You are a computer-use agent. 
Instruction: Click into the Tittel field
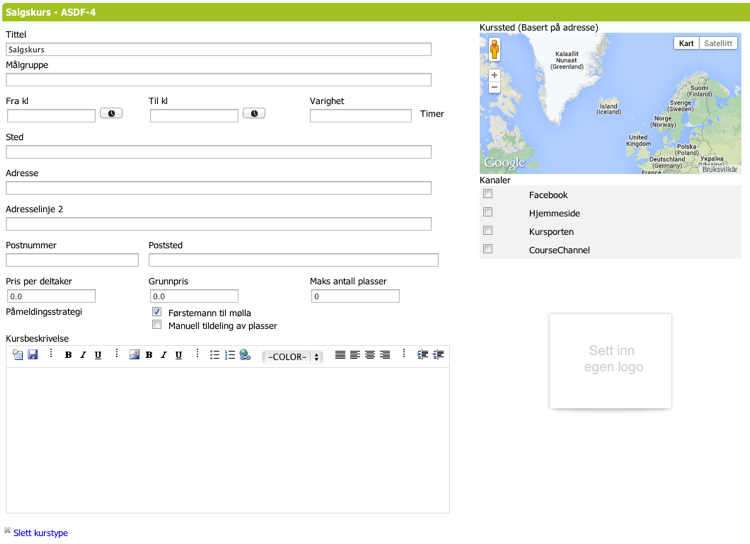click(219, 49)
